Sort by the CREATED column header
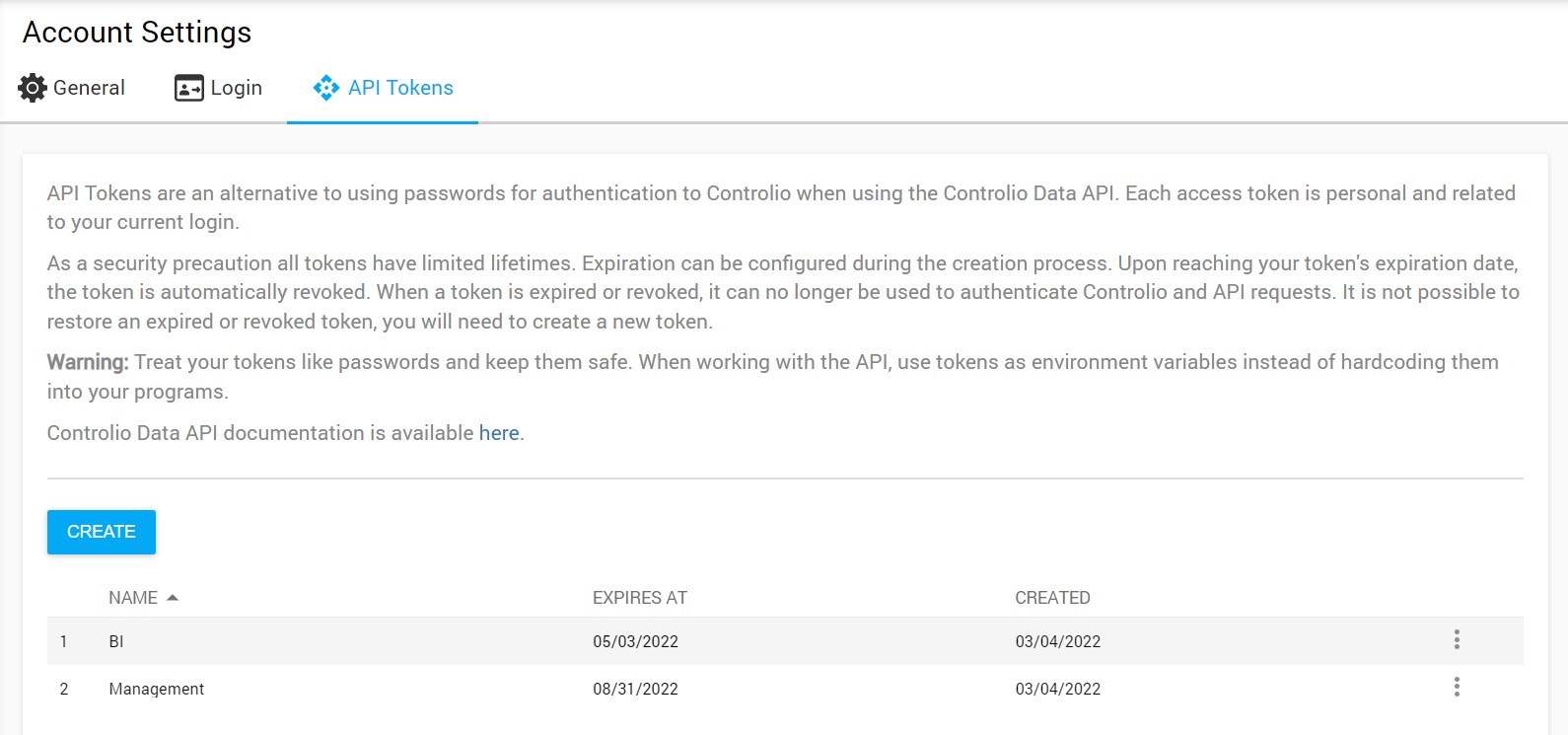Viewport: 1568px width, 735px height. pos(1052,598)
